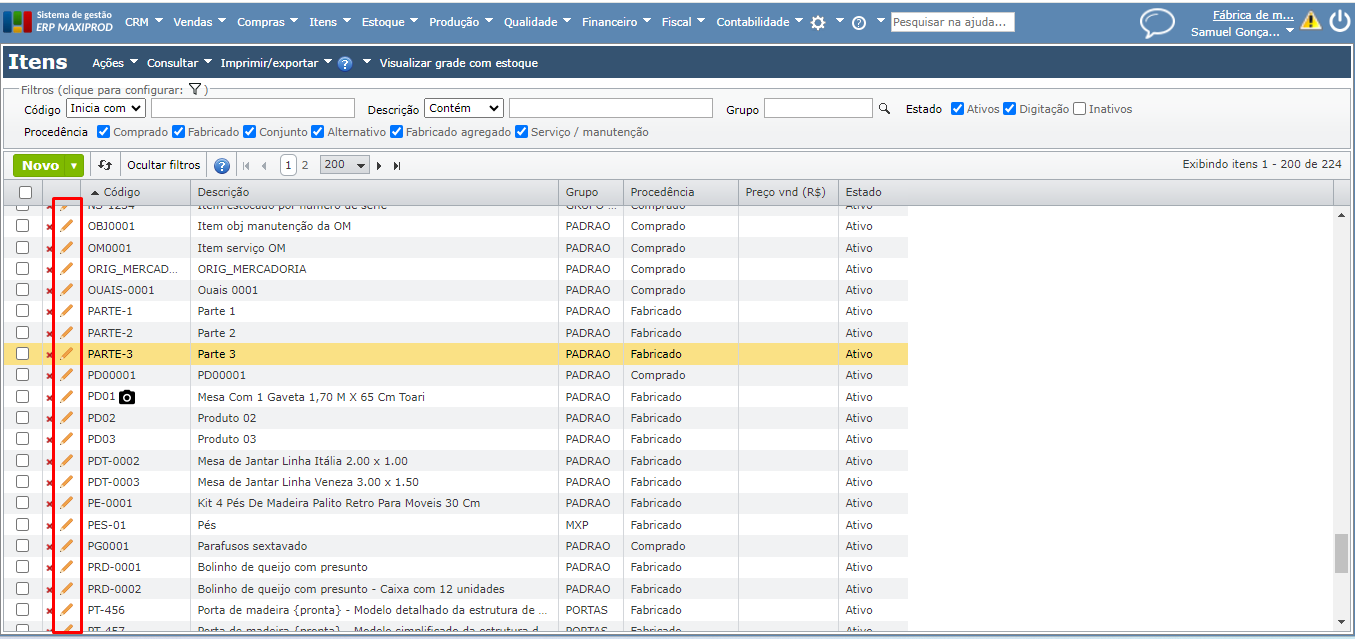Expand the Novo button dropdown arrow
Viewport: 1355px width, 639px height.
pos(74,166)
